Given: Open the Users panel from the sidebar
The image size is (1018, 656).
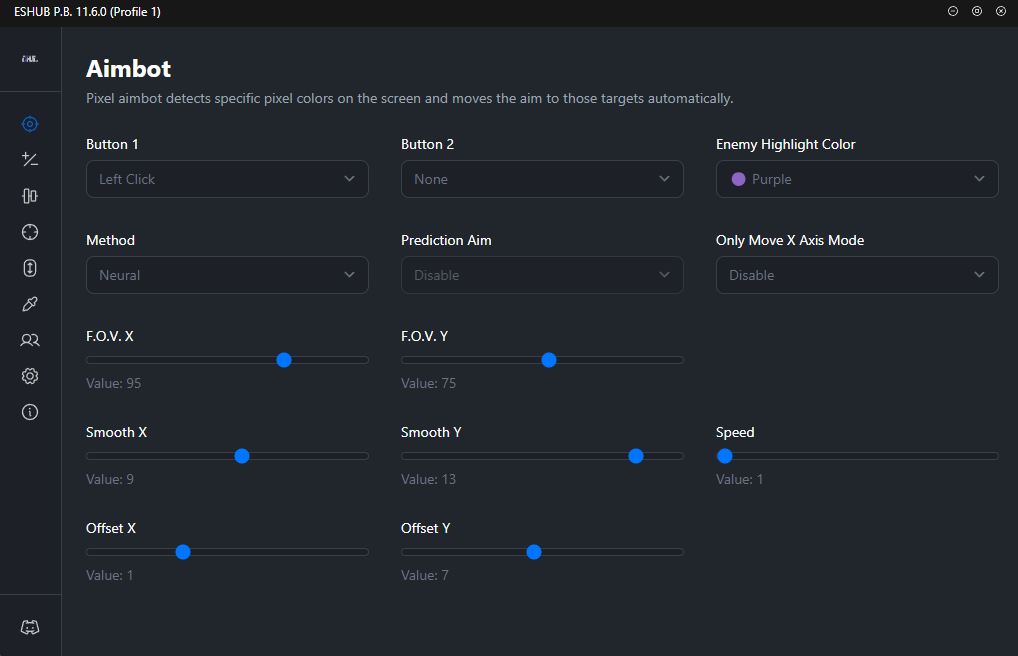Looking at the screenshot, I should [x=30, y=339].
